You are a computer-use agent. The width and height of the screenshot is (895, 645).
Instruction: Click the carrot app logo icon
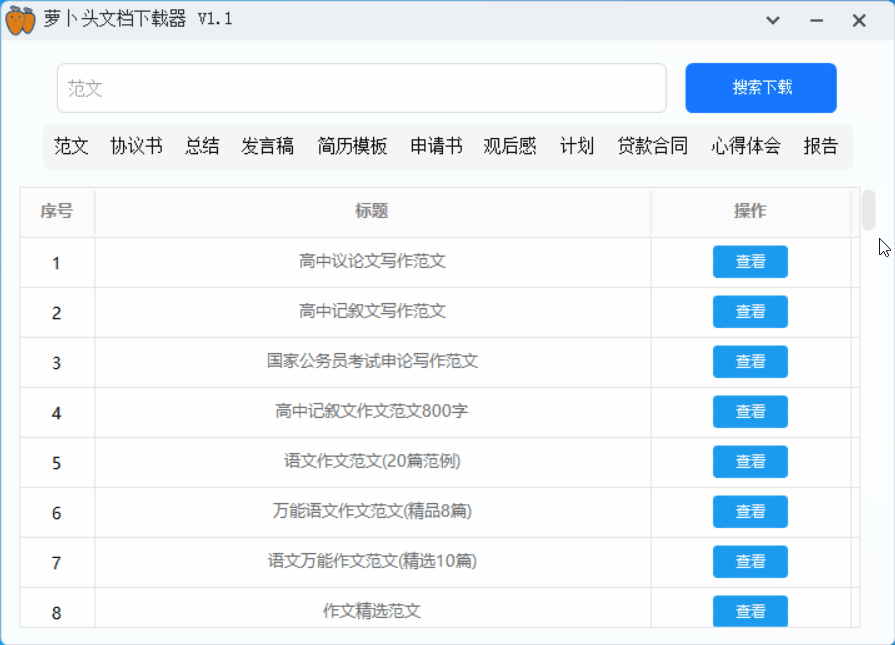point(20,20)
